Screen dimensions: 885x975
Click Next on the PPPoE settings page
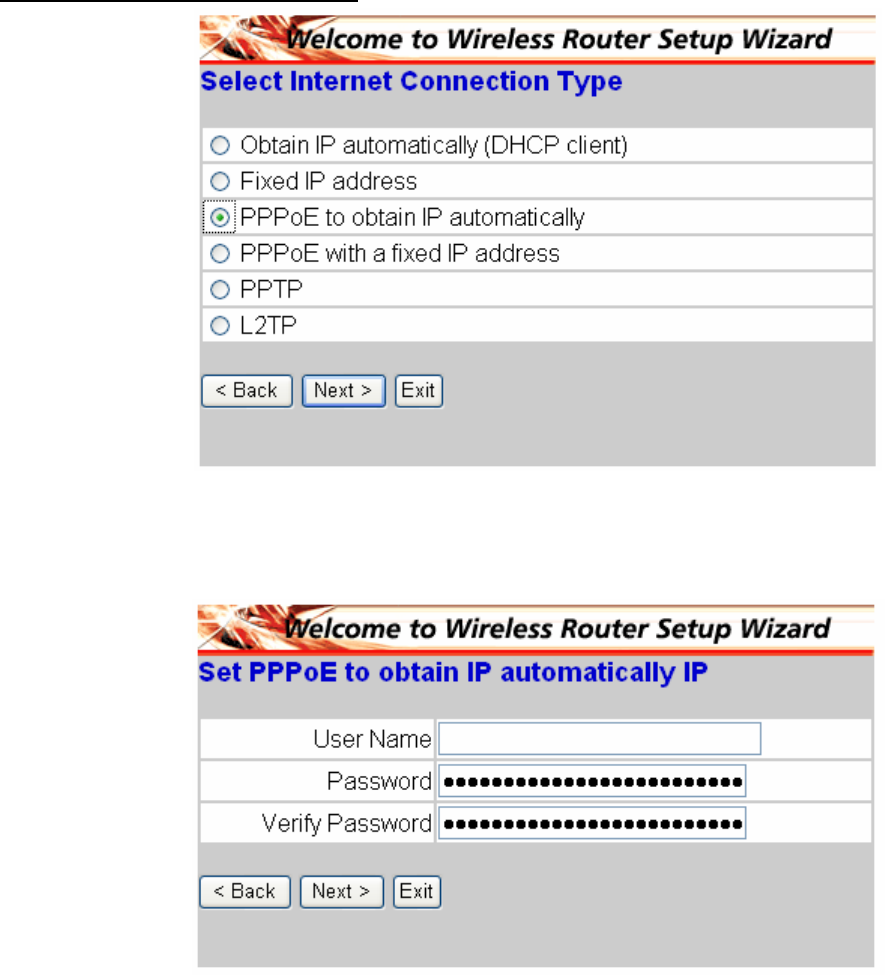pyautogui.click(x=342, y=892)
